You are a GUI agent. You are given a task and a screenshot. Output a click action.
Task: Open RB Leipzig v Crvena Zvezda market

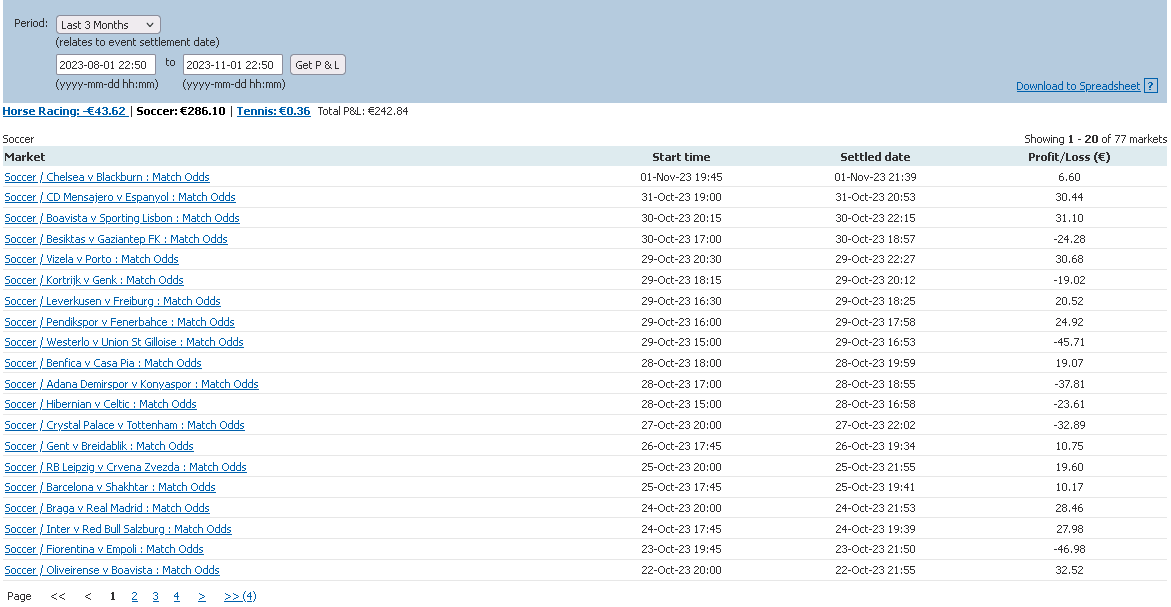125,467
